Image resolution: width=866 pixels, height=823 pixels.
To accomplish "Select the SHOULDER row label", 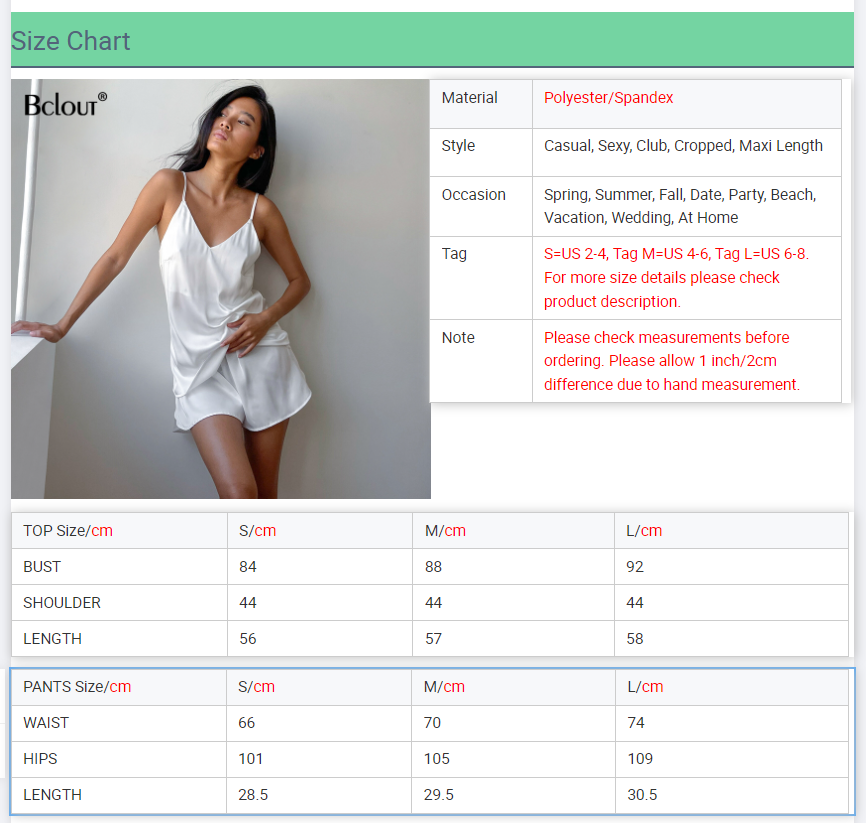I will 62,603.
